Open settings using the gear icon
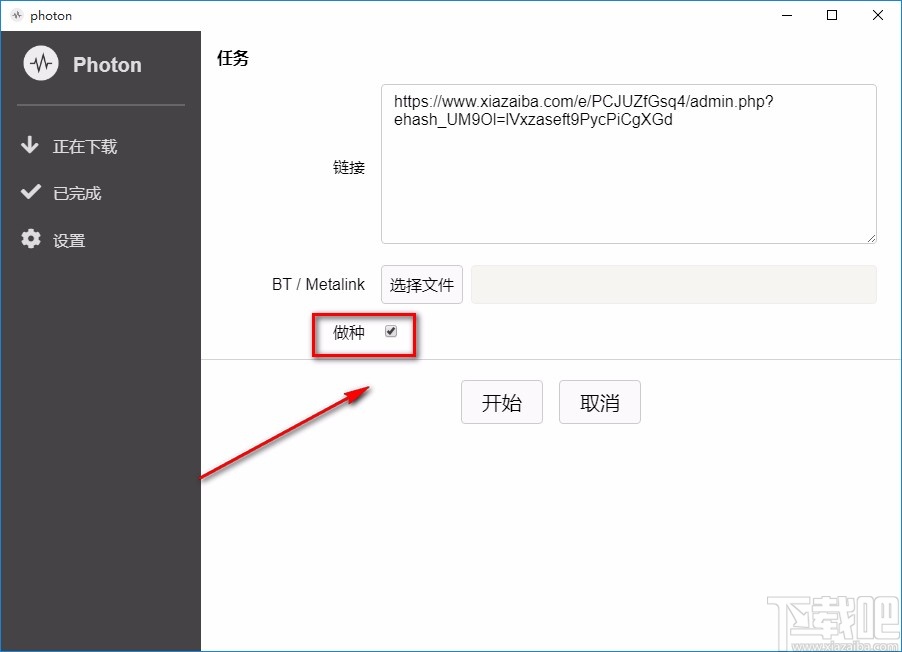The height and width of the screenshot is (652, 902). coord(31,239)
